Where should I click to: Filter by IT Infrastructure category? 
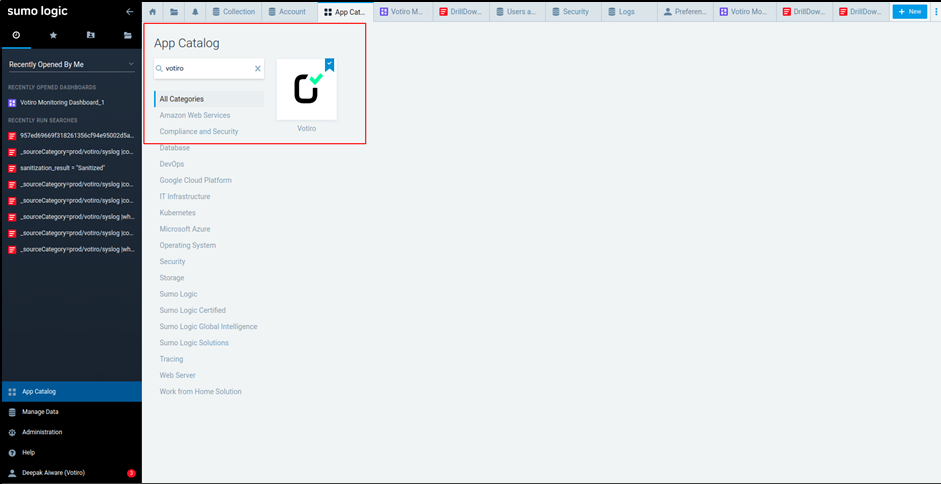click(185, 196)
